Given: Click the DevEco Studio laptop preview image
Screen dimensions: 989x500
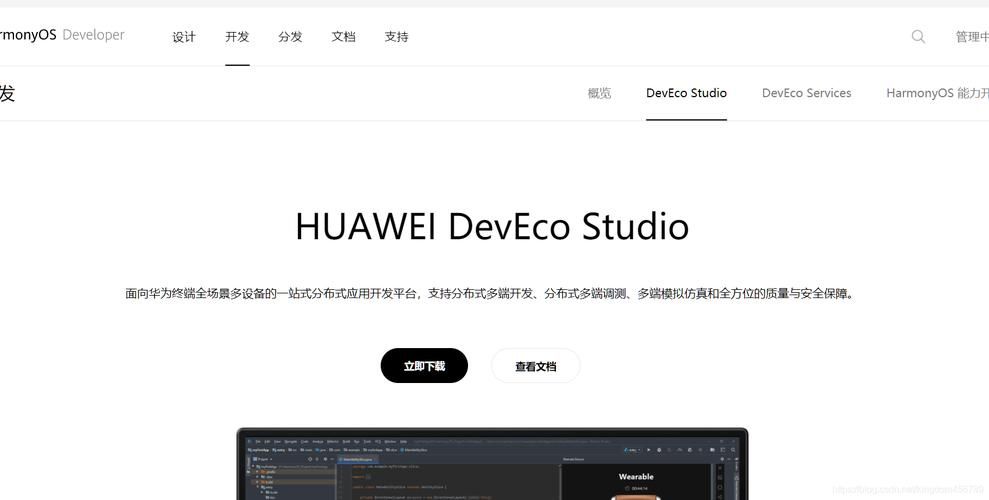Looking at the screenshot, I should 492,464.
